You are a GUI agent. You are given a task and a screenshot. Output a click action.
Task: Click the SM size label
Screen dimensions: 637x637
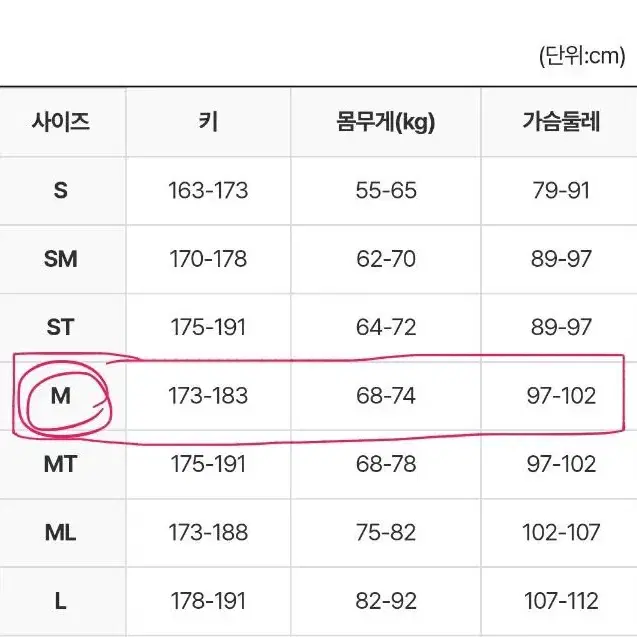click(61, 259)
